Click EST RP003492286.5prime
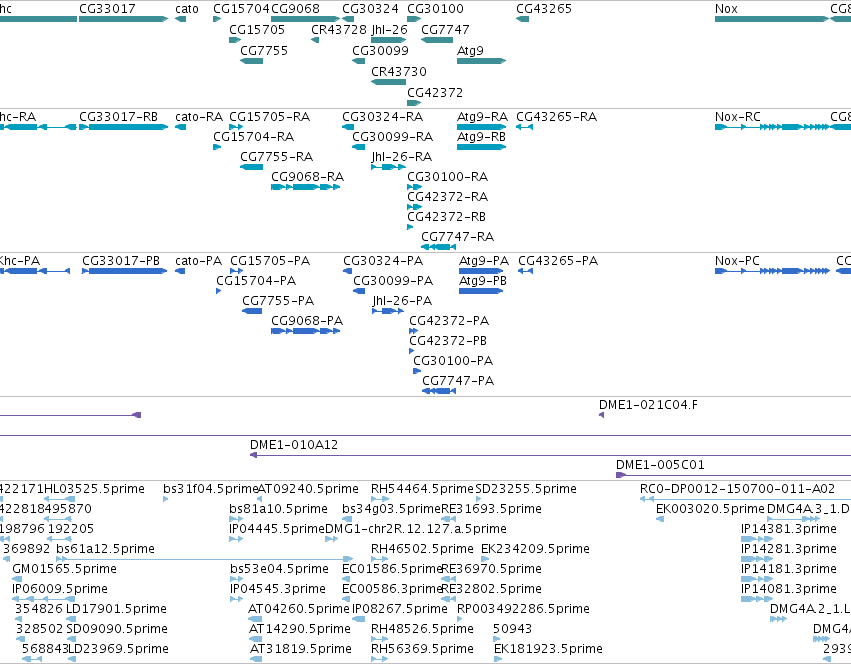 click(x=523, y=609)
